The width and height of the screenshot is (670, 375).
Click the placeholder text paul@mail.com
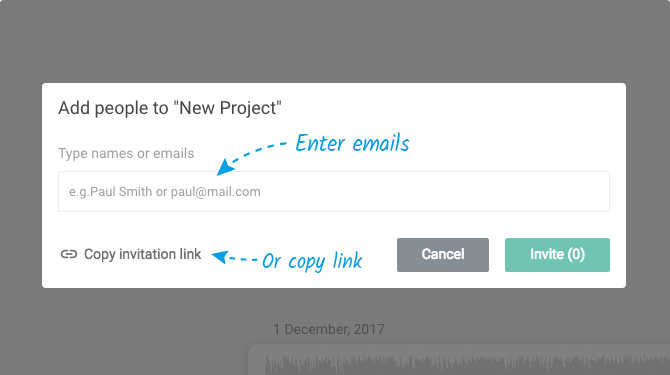click(x=215, y=192)
